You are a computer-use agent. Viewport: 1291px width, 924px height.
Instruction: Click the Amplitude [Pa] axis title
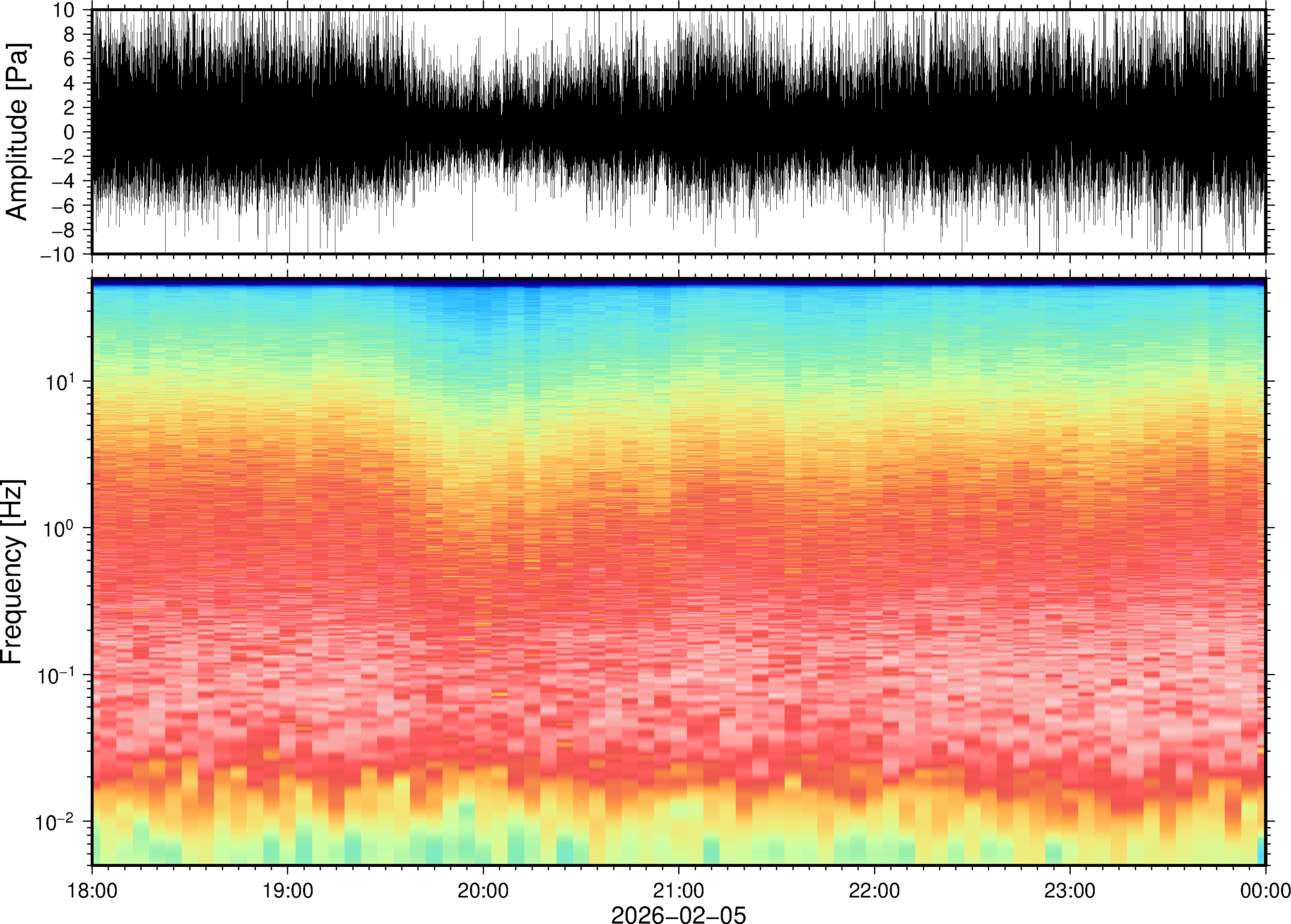(17, 132)
